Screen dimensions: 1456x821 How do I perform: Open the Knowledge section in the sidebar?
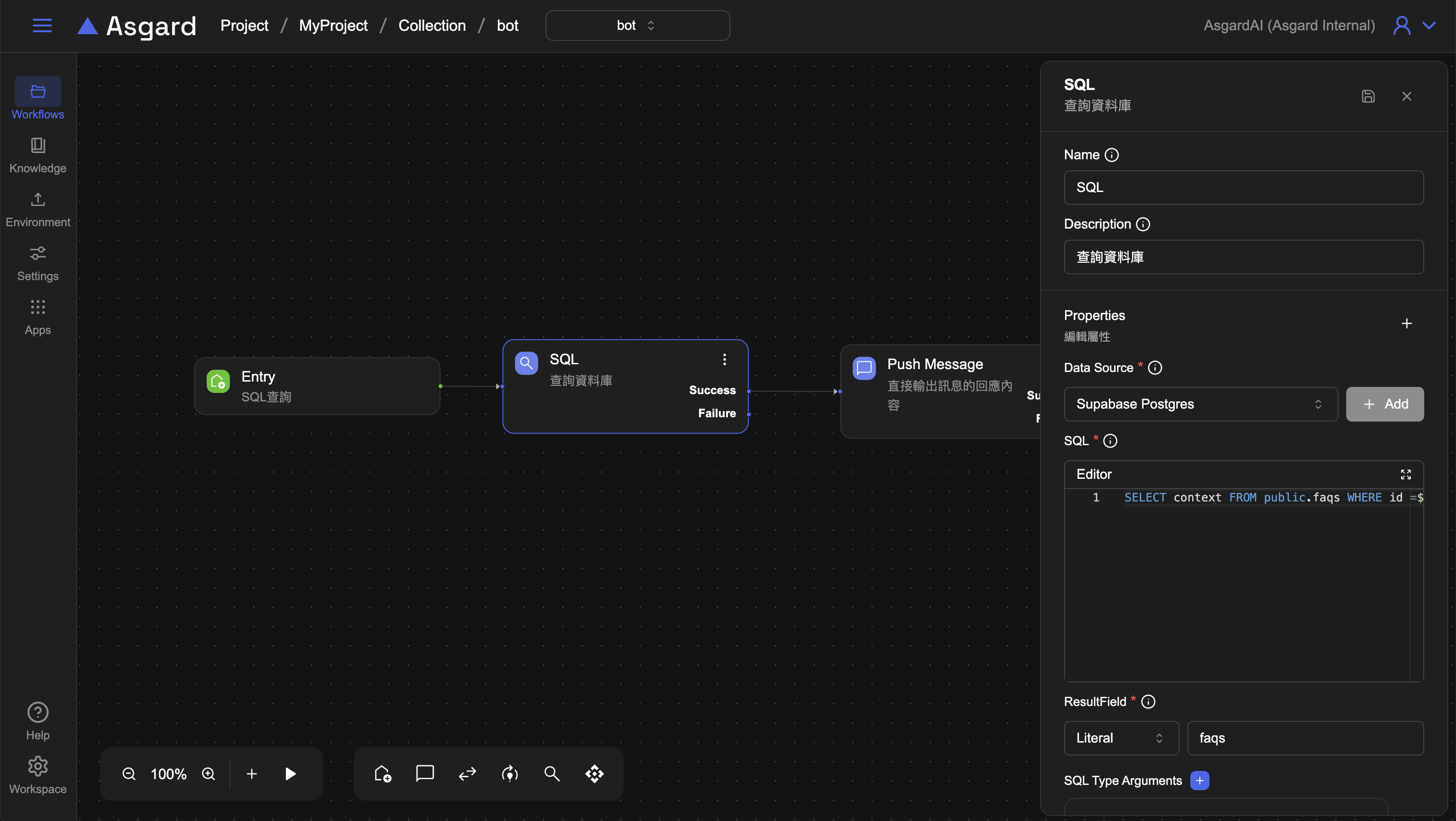click(x=38, y=154)
